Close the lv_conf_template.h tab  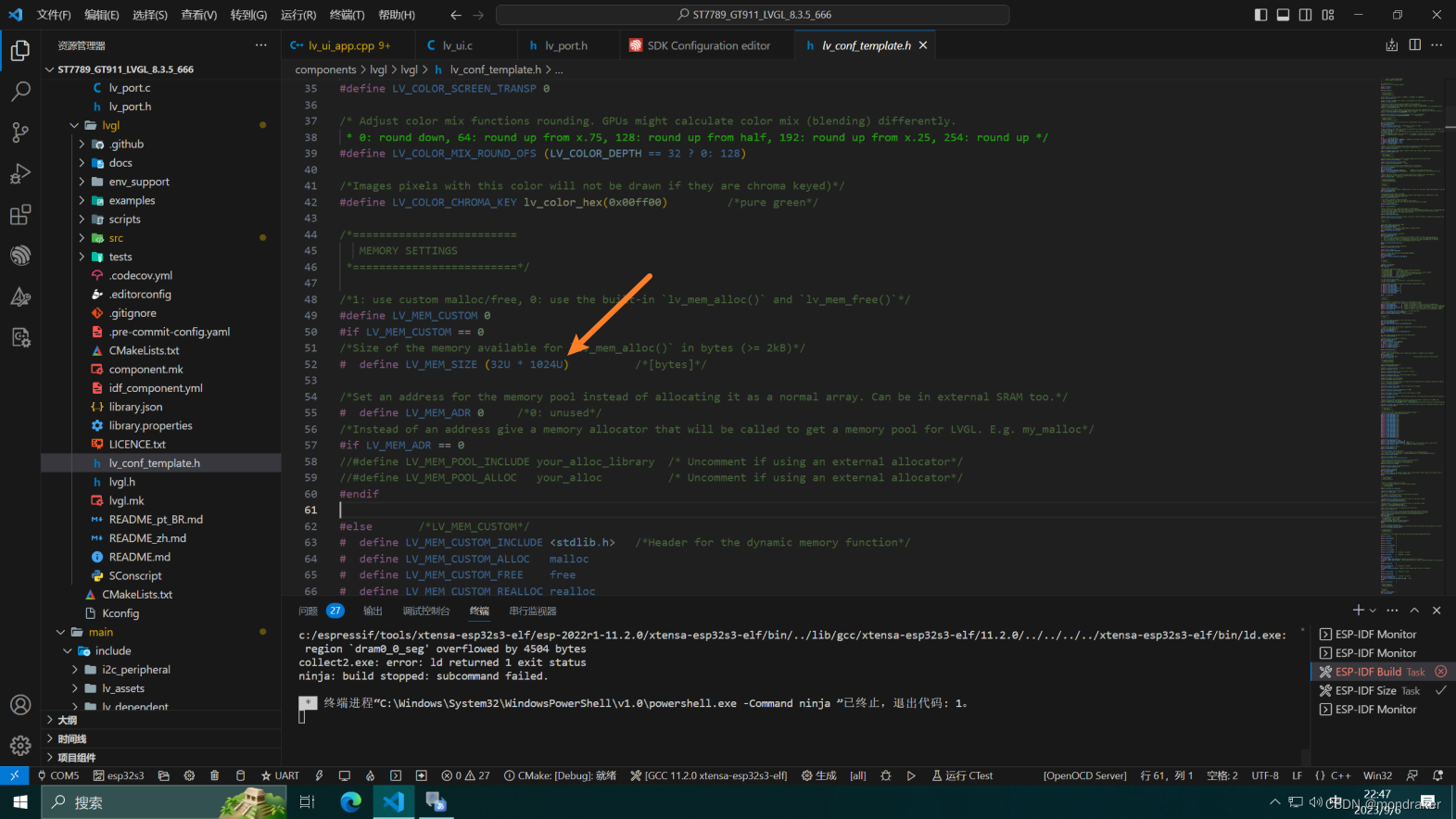tap(923, 45)
